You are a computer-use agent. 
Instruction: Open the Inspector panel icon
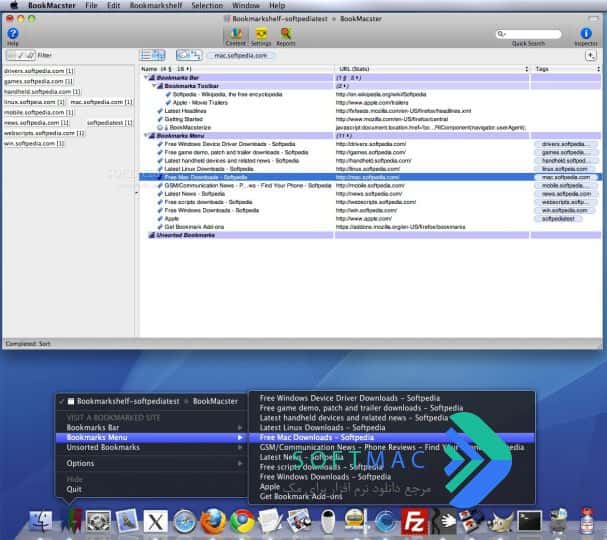coord(586,36)
